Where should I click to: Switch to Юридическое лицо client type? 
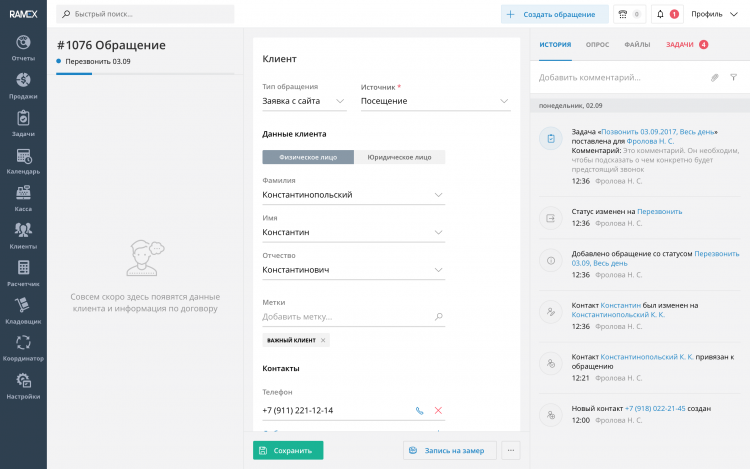pos(399,157)
